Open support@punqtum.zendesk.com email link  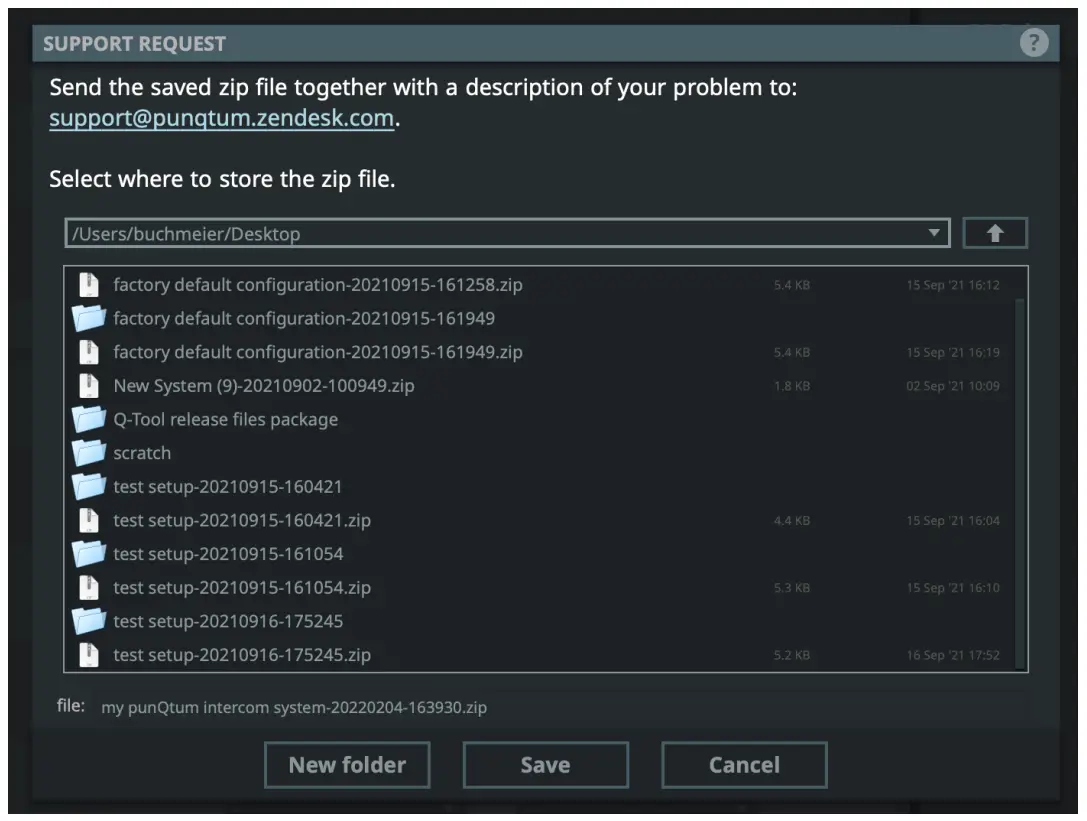(x=222, y=118)
